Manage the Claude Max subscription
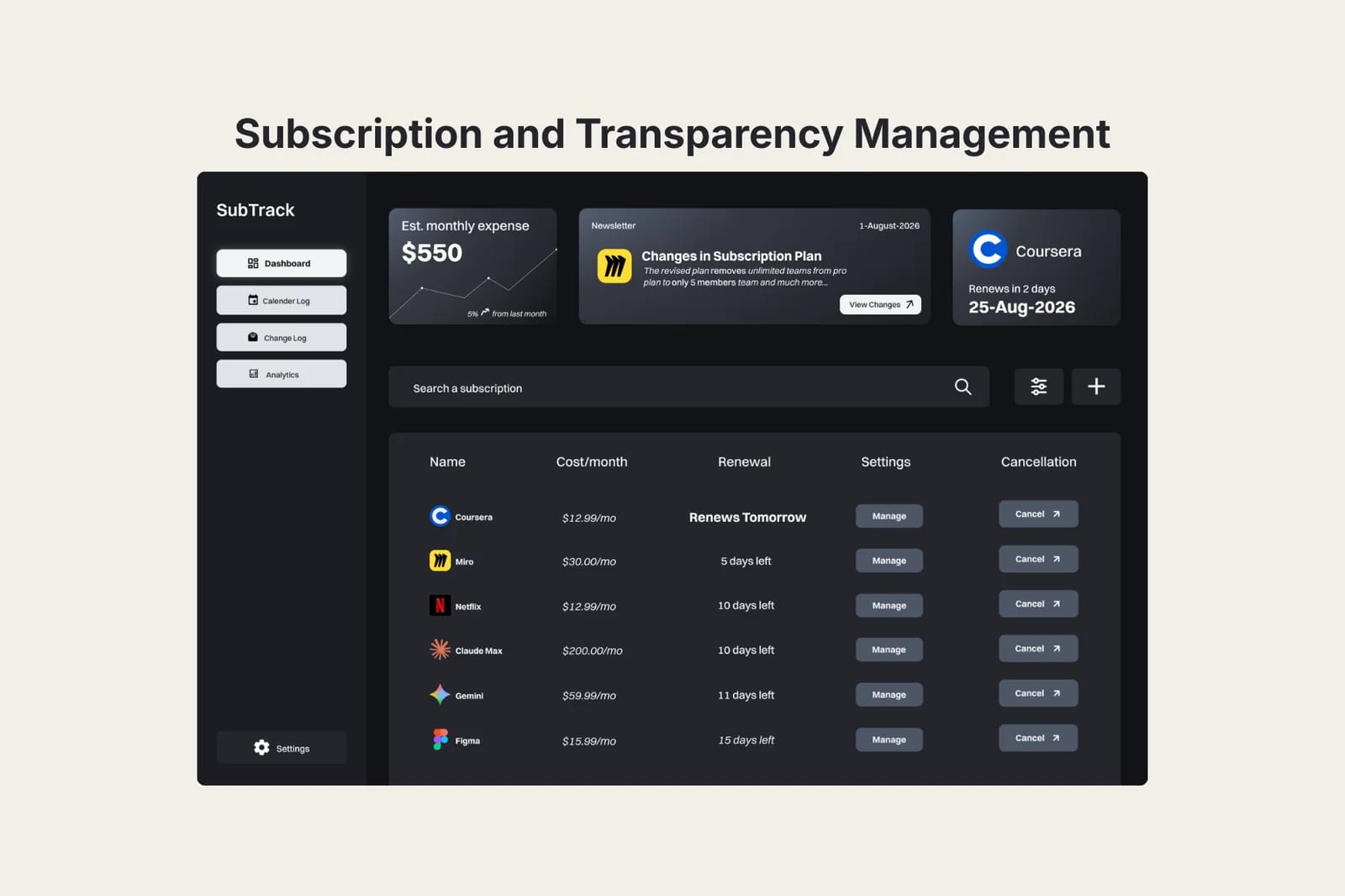The image size is (1345, 896). (x=889, y=650)
